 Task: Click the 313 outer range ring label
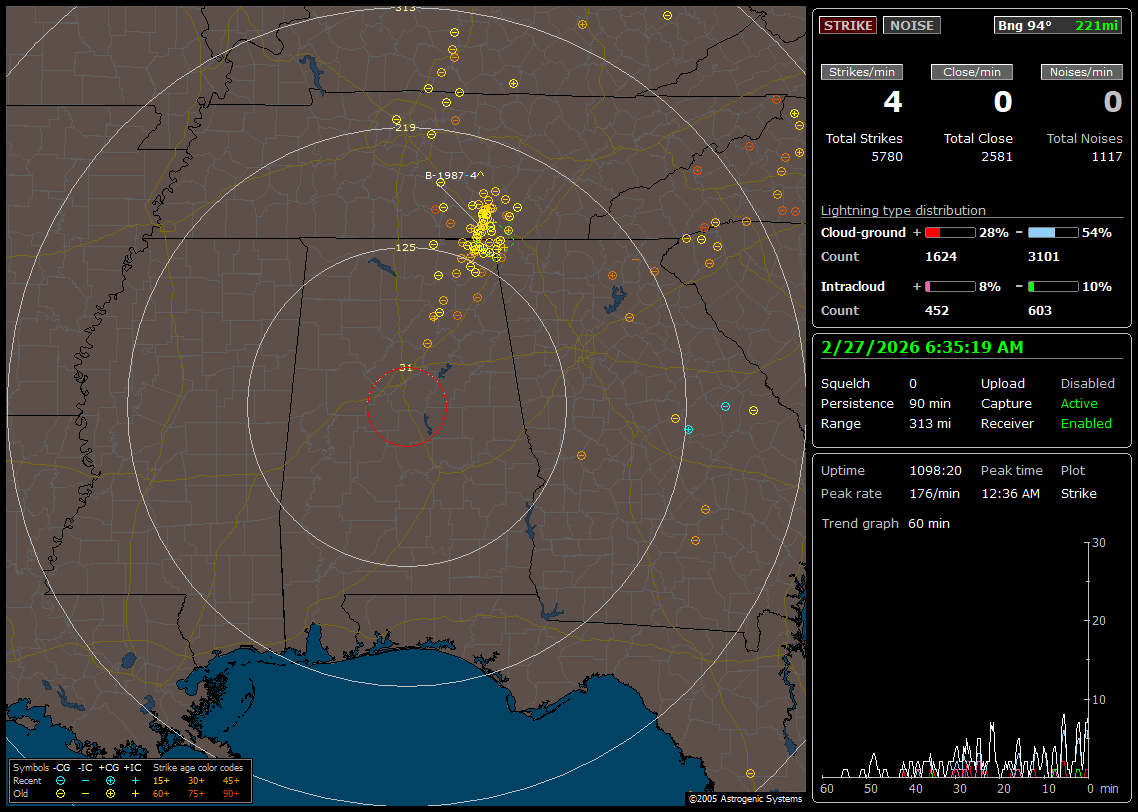tap(405, 8)
